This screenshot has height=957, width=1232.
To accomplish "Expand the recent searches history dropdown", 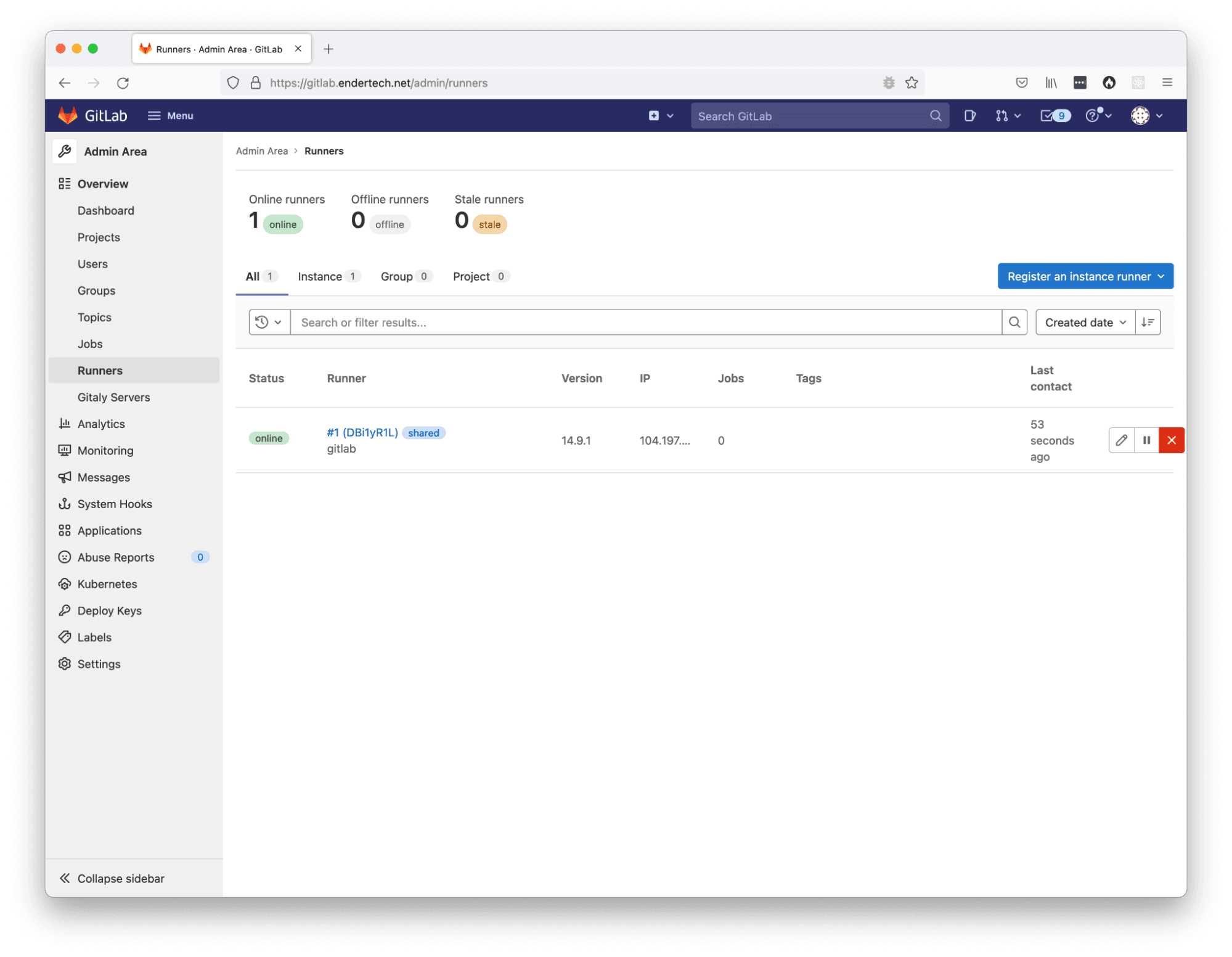I will [x=269, y=322].
